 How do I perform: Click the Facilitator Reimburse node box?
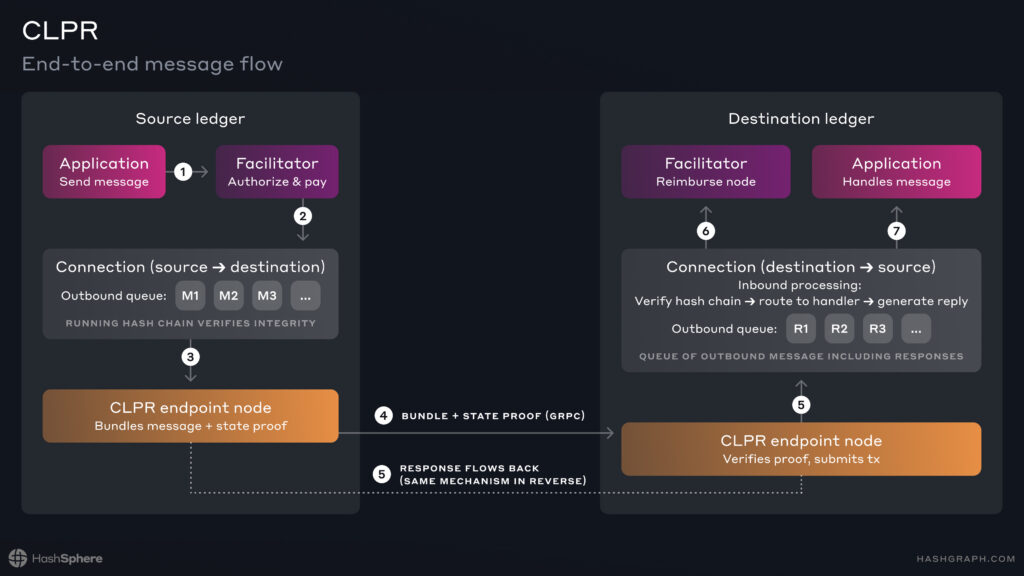(x=705, y=172)
